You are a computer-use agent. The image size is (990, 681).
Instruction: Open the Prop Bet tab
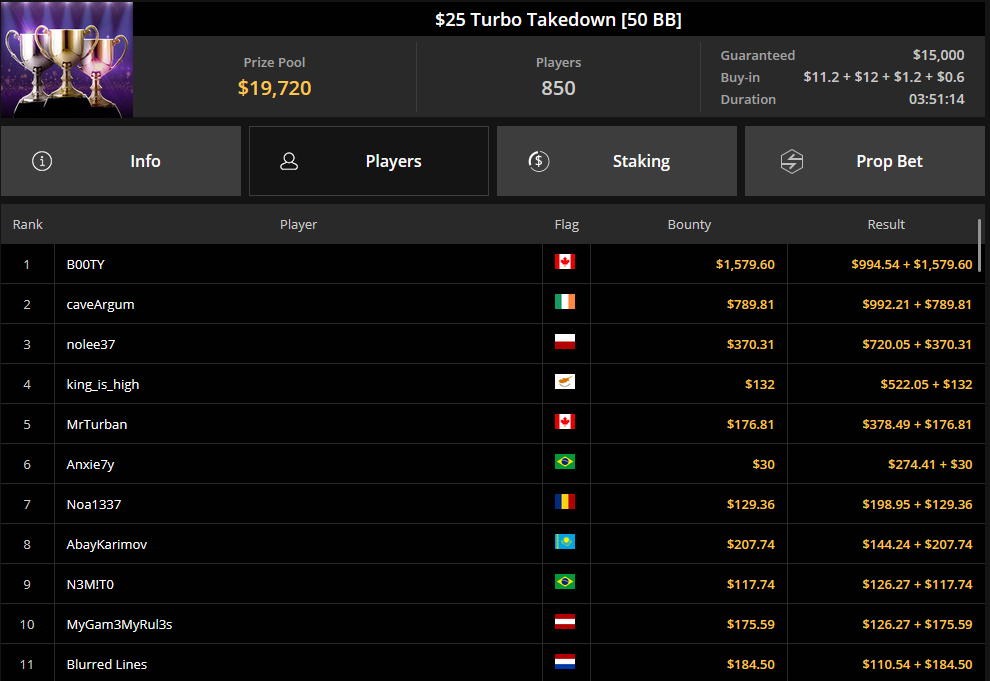[865, 161]
